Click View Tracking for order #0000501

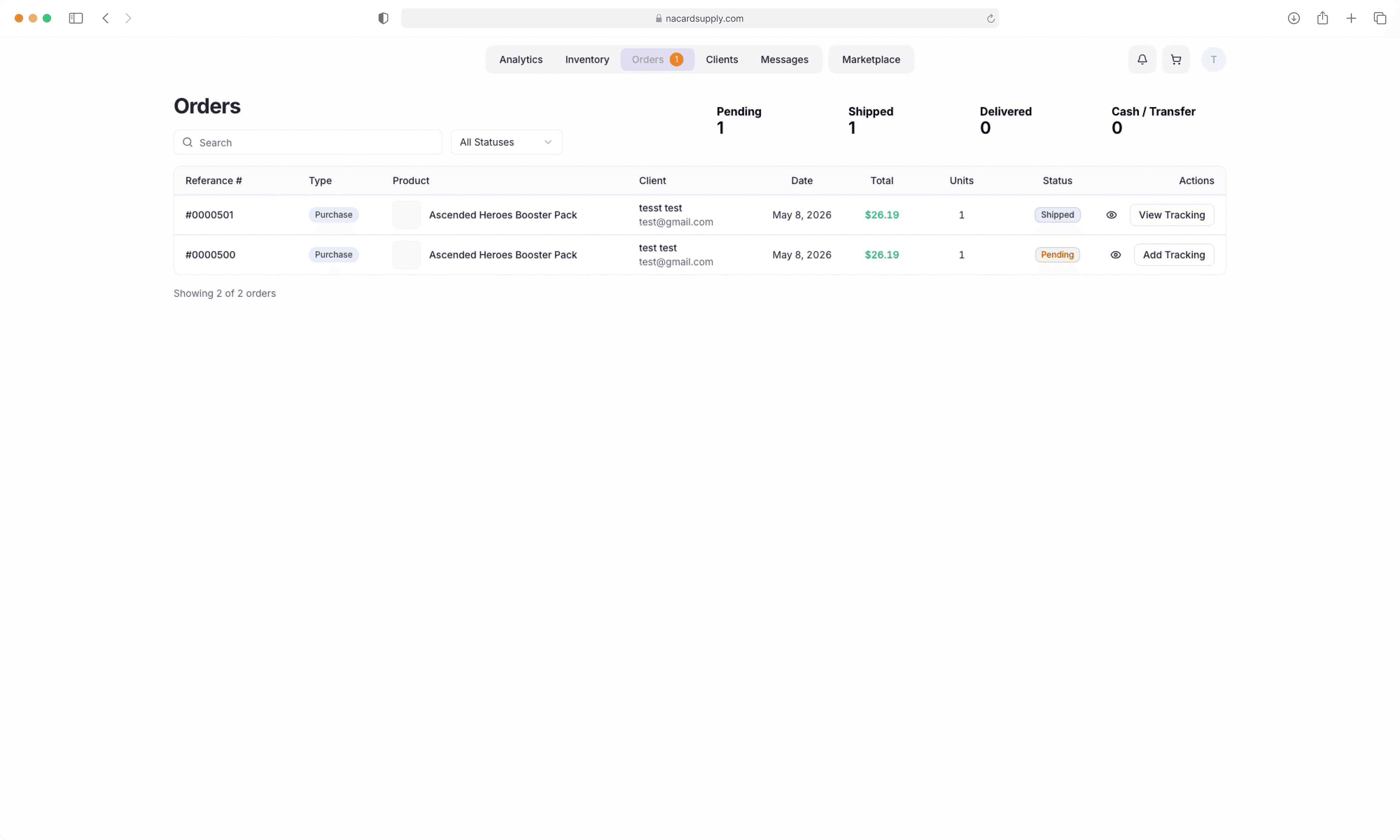point(1171,215)
